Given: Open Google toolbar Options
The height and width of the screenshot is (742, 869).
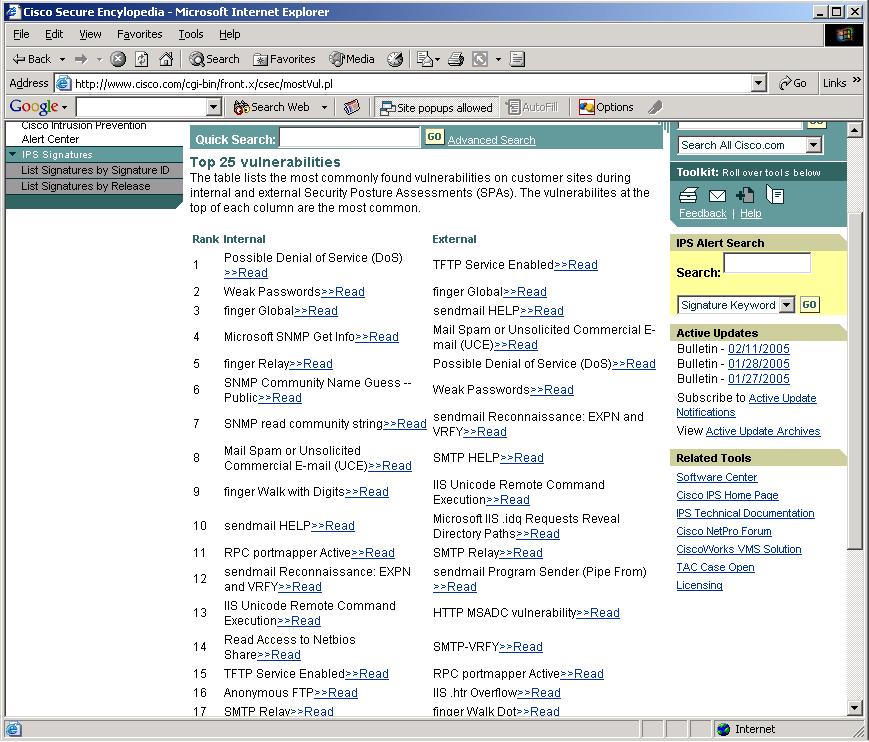Looking at the screenshot, I should point(606,107).
